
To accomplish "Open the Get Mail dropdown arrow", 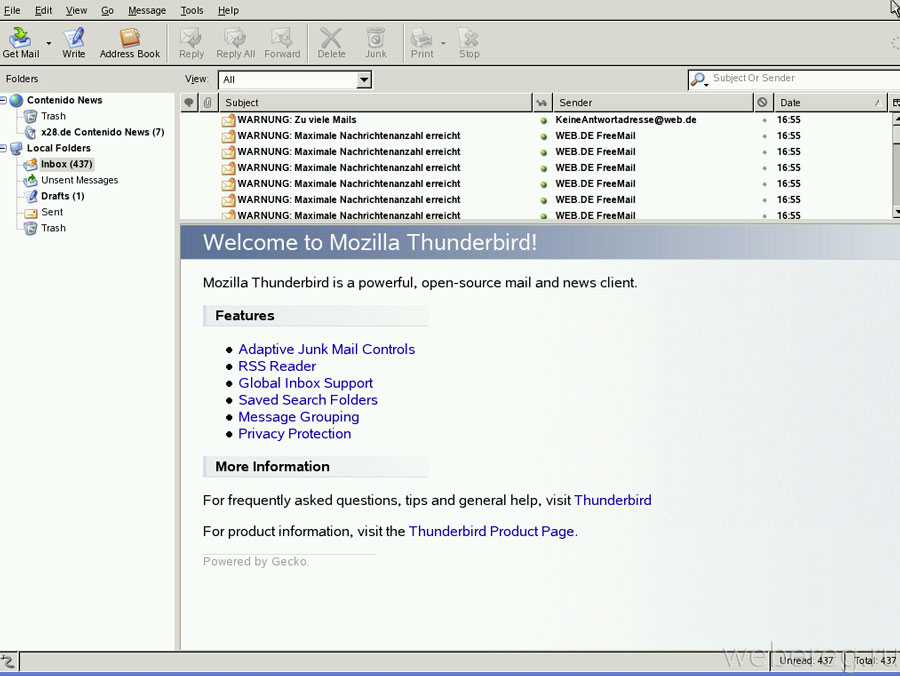I will click(49, 43).
